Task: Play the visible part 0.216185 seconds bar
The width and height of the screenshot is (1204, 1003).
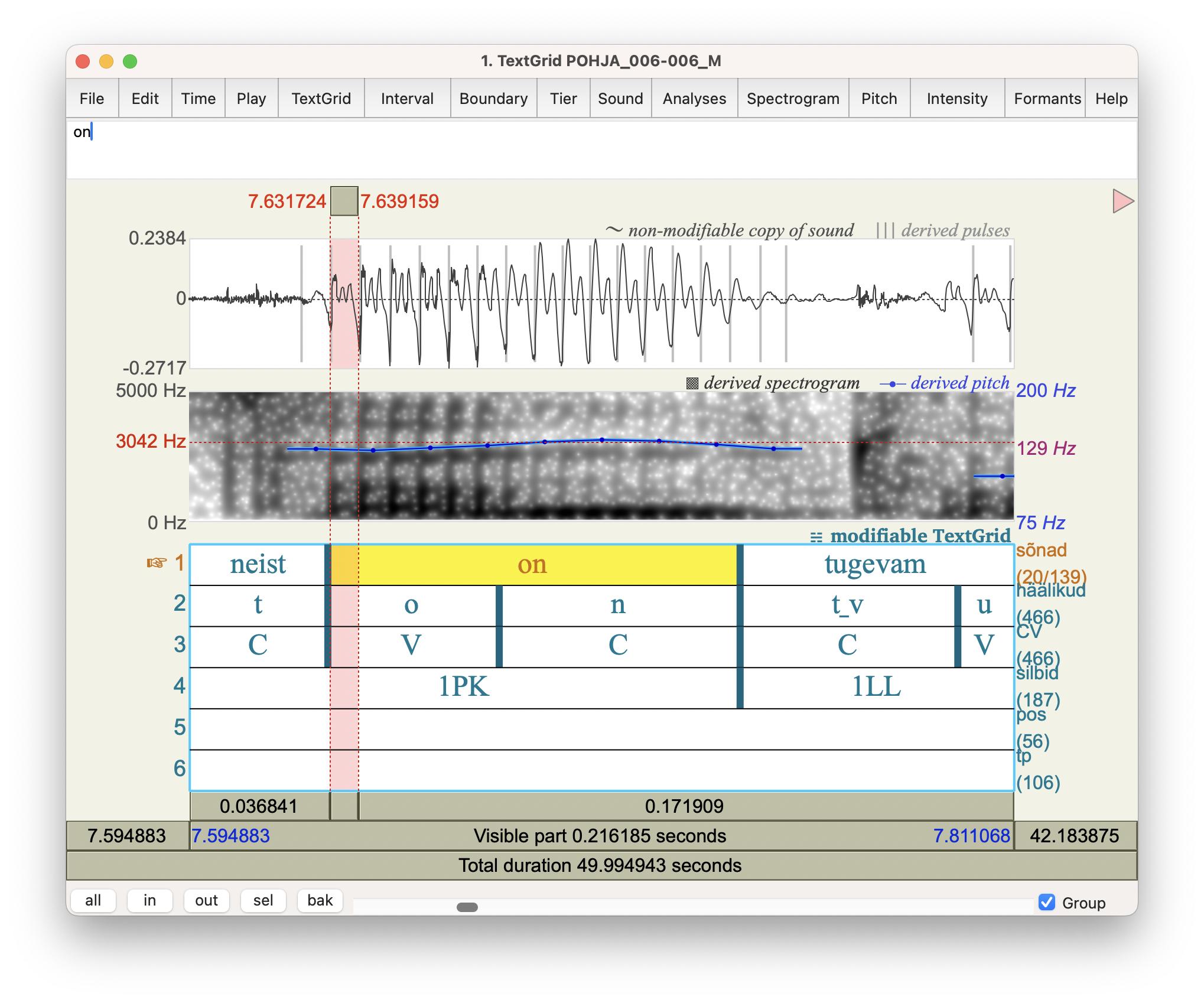Action: pos(601,836)
